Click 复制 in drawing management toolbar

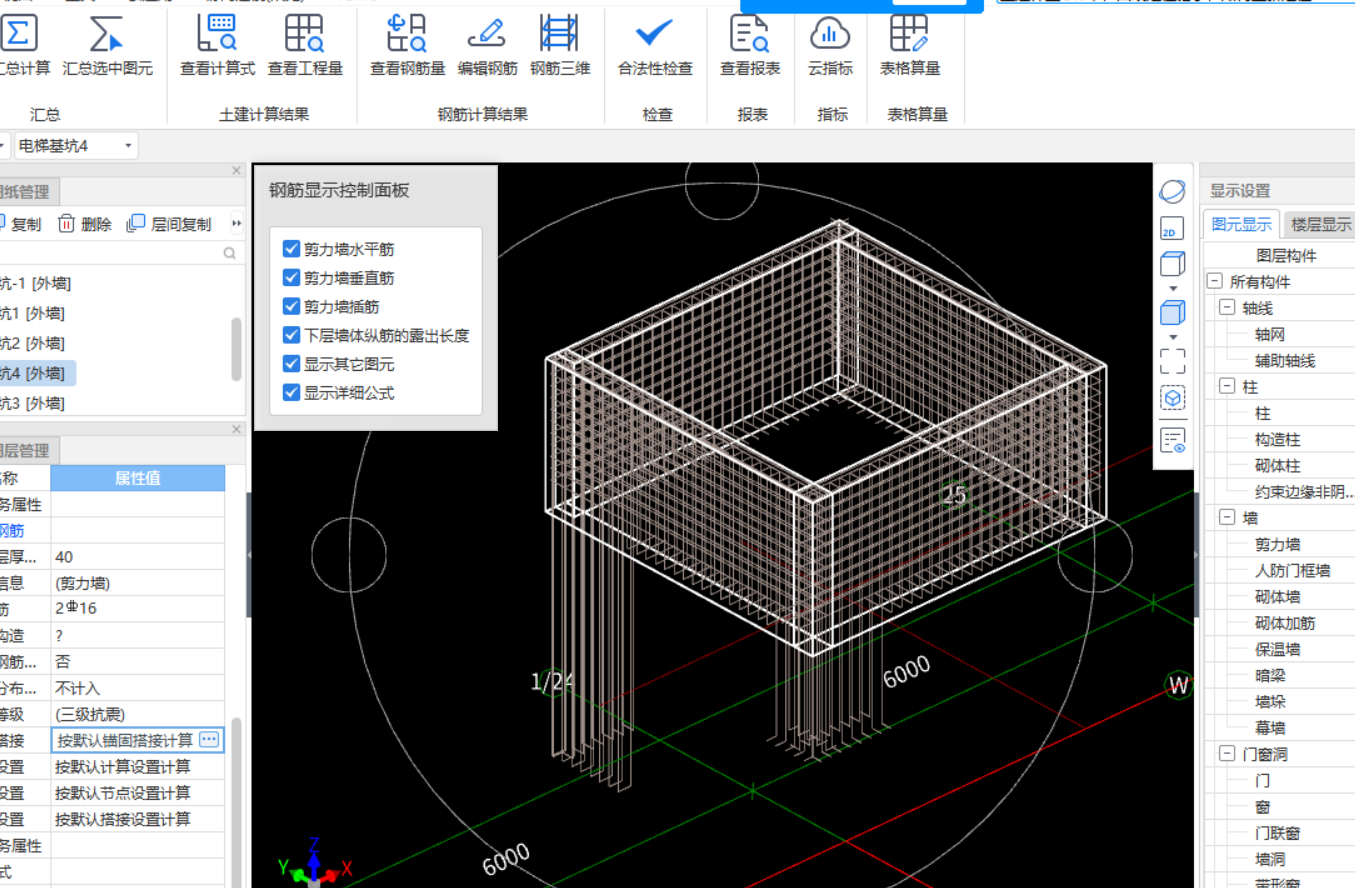pos(21,224)
